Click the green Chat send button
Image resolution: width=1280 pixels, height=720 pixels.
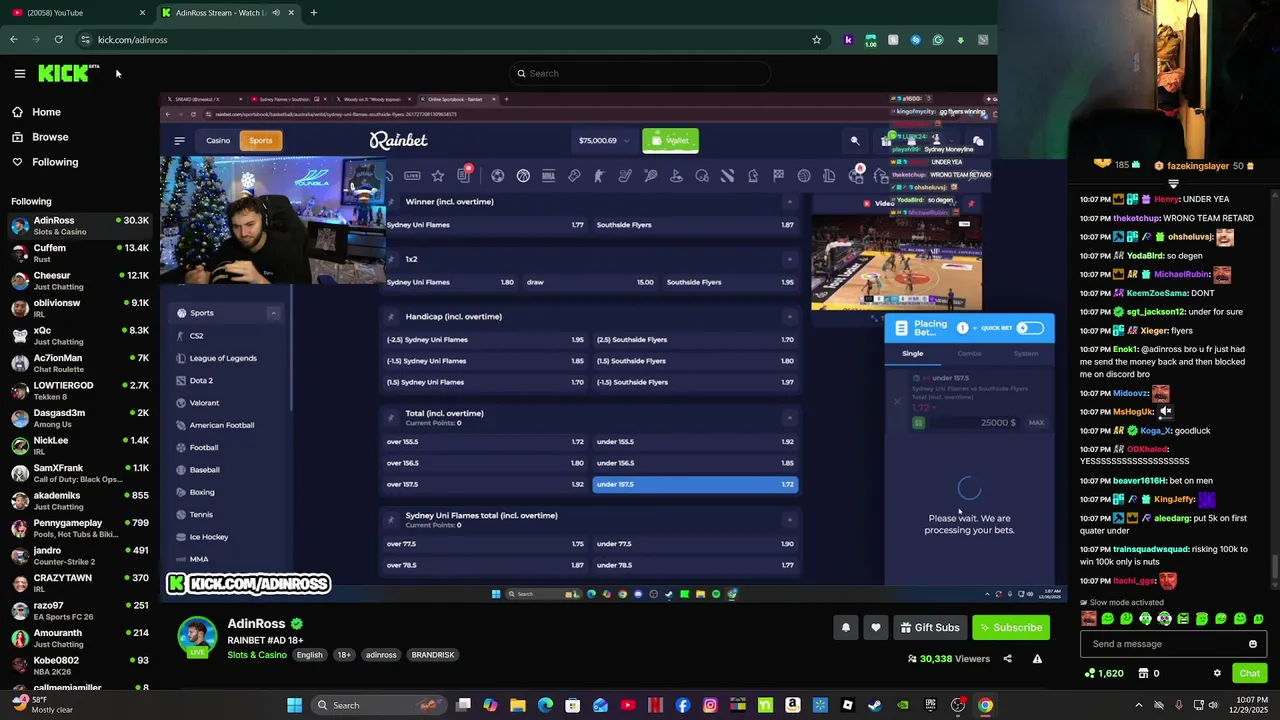[1249, 673]
